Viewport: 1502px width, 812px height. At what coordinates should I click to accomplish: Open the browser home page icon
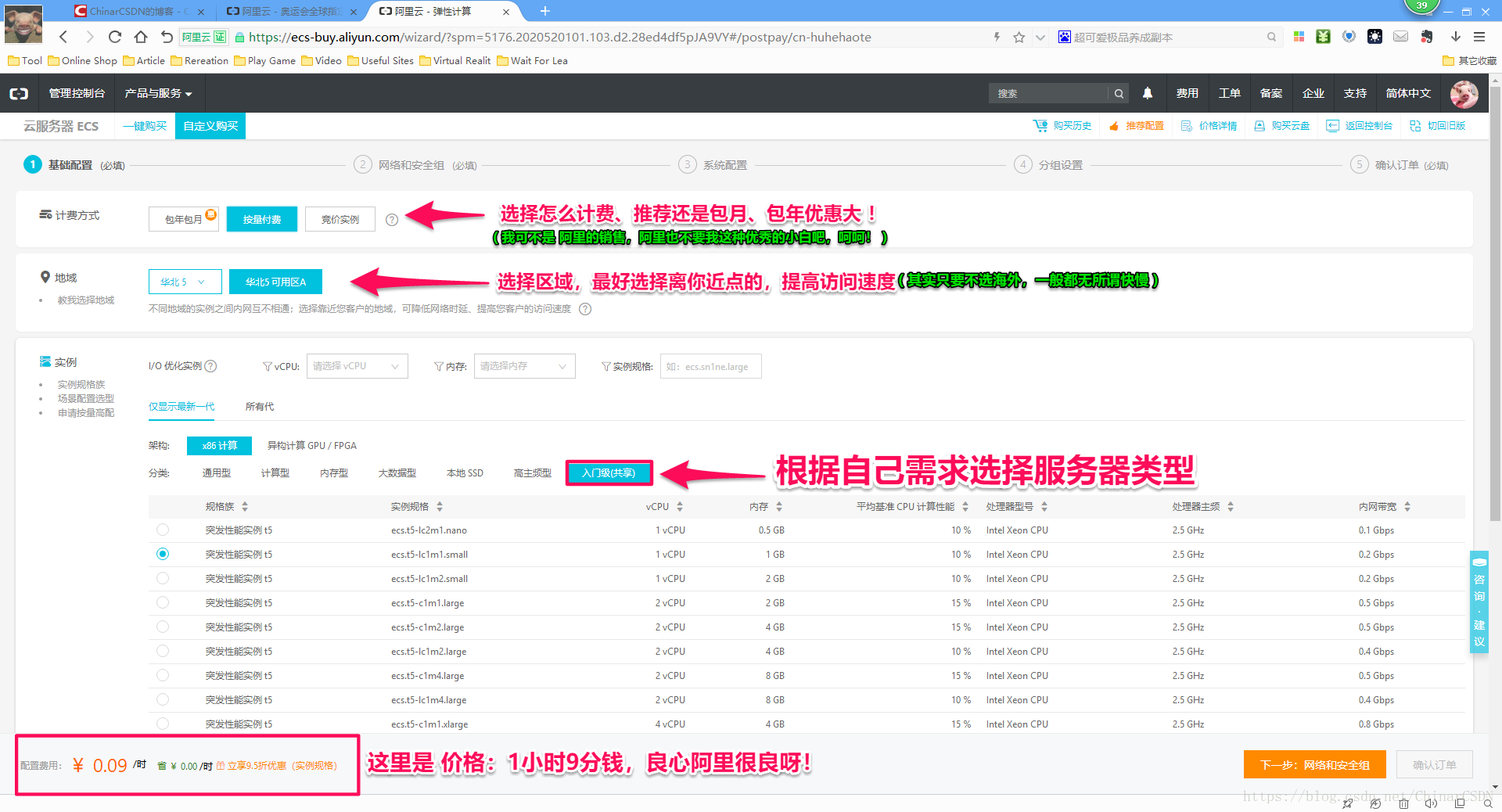pyautogui.click(x=141, y=37)
